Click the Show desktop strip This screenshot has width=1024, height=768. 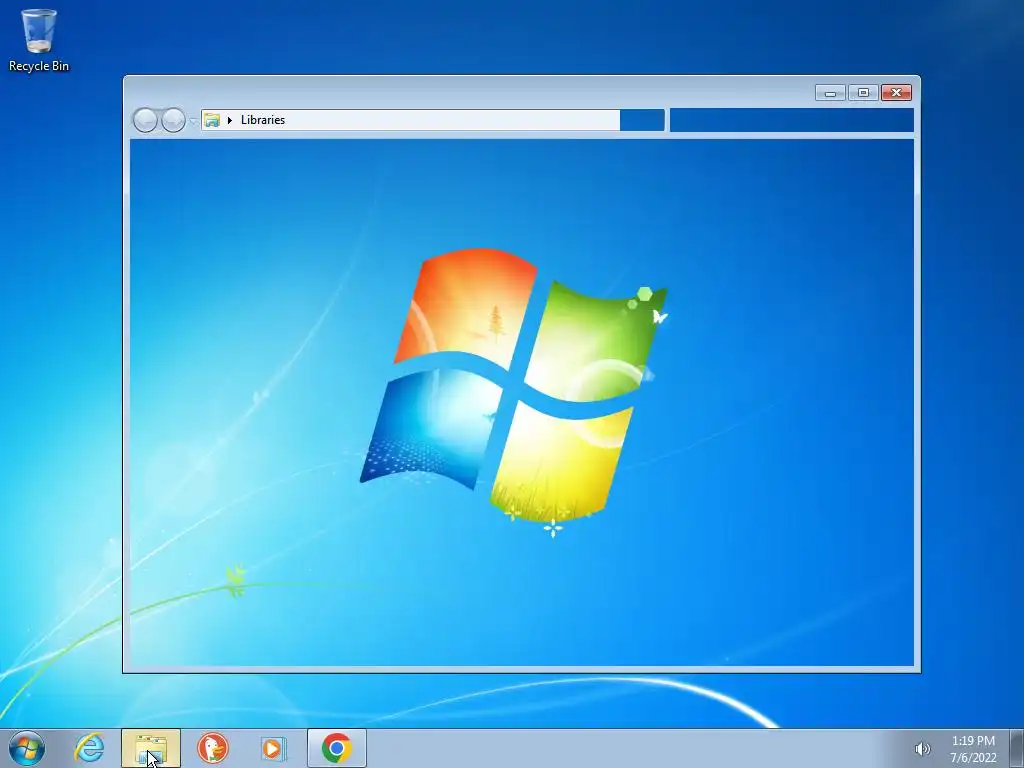pyautogui.click(x=1017, y=748)
